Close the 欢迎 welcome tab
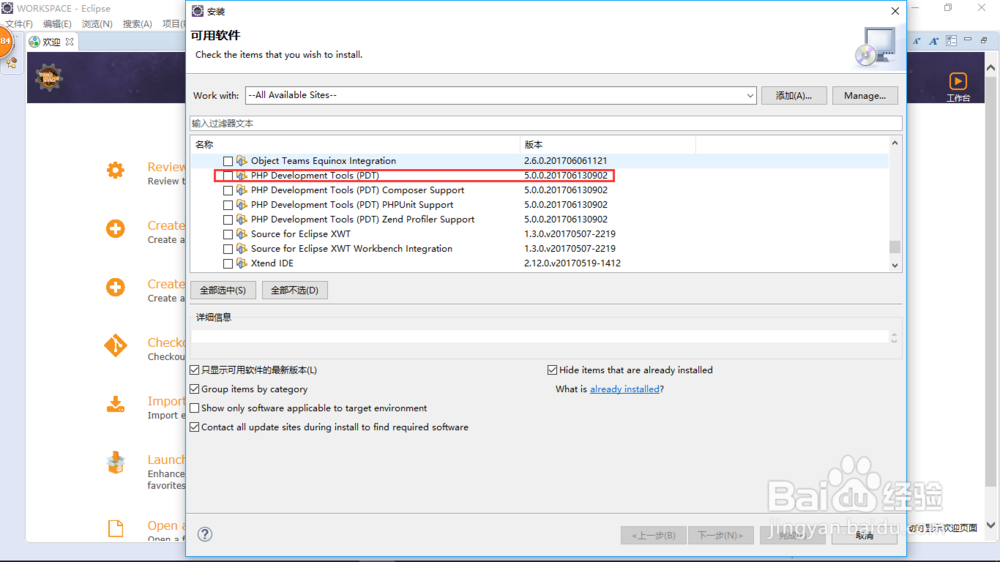The width and height of the screenshot is (1000, 562). point(70,42)
